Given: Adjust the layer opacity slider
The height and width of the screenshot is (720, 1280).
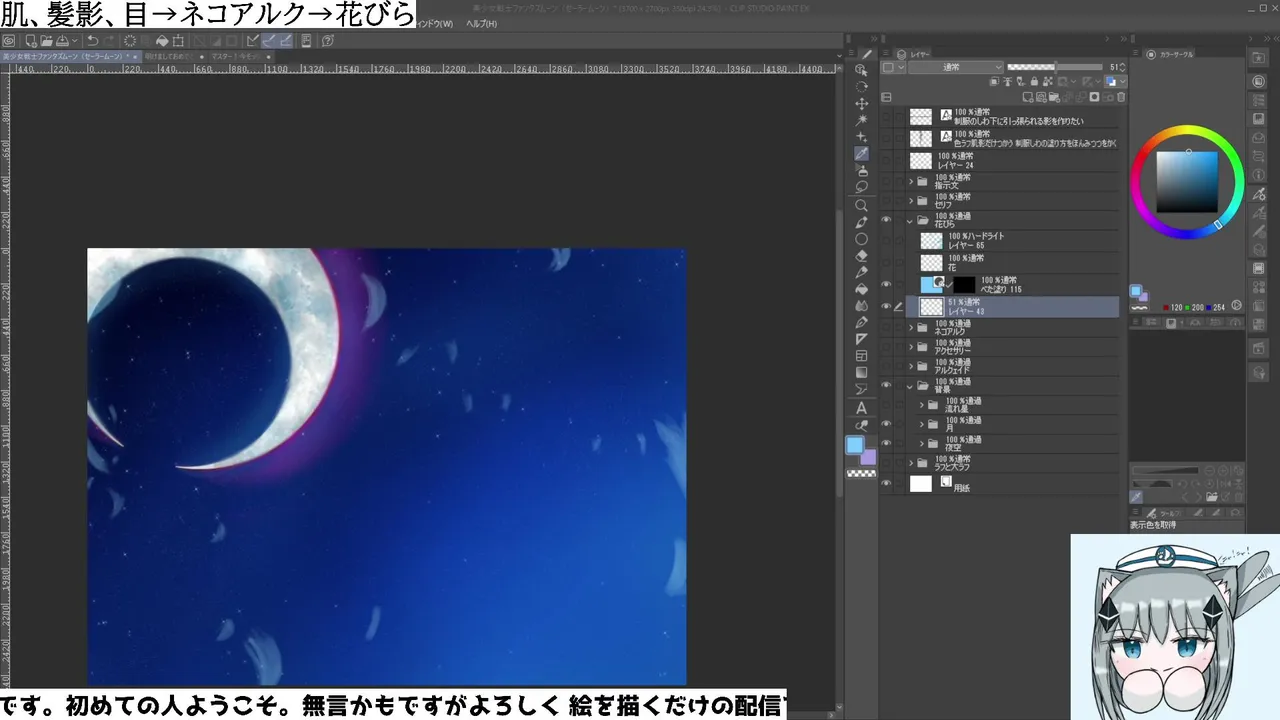Looking at the screenshot, I should (1055, 67).
